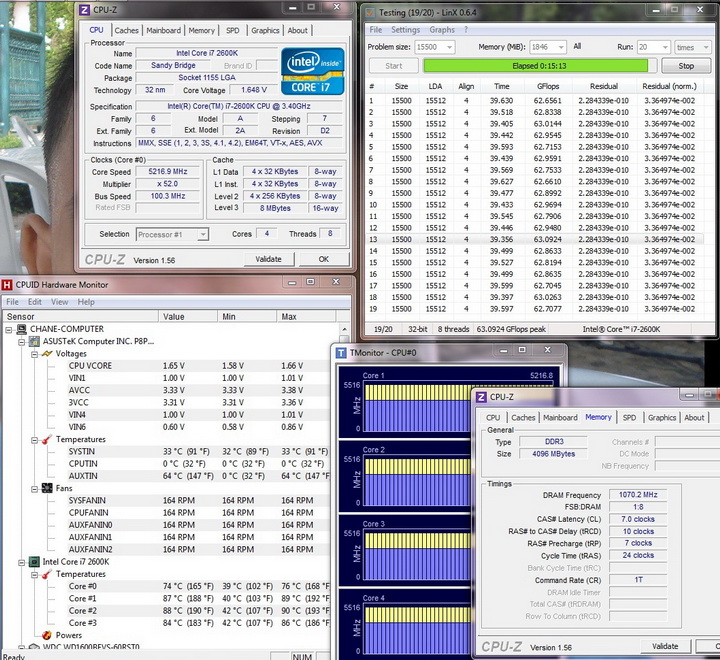Open the About tab in top CPU-Z
This screenshot has height=660, width=720.
click(x=298, y=30)
